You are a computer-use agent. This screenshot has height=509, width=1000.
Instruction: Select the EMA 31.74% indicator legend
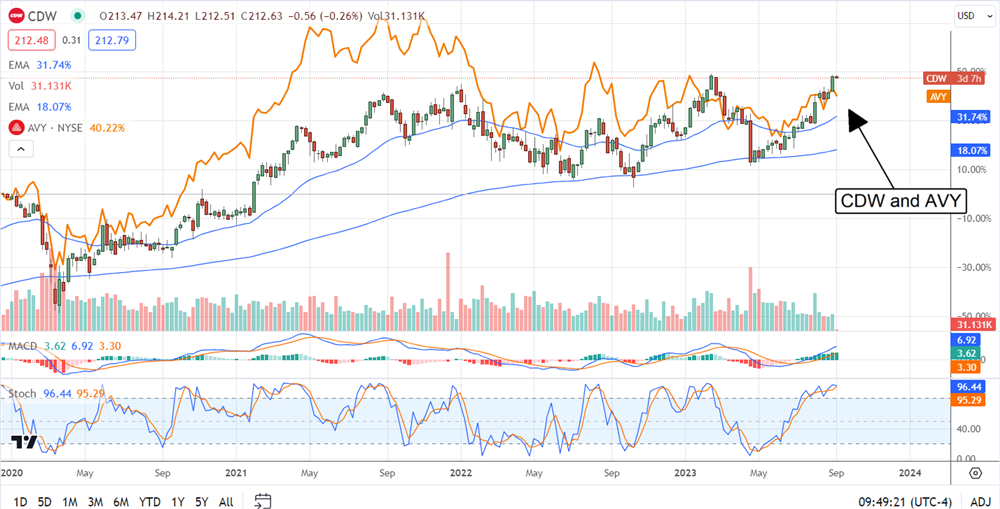click(40, 65)
